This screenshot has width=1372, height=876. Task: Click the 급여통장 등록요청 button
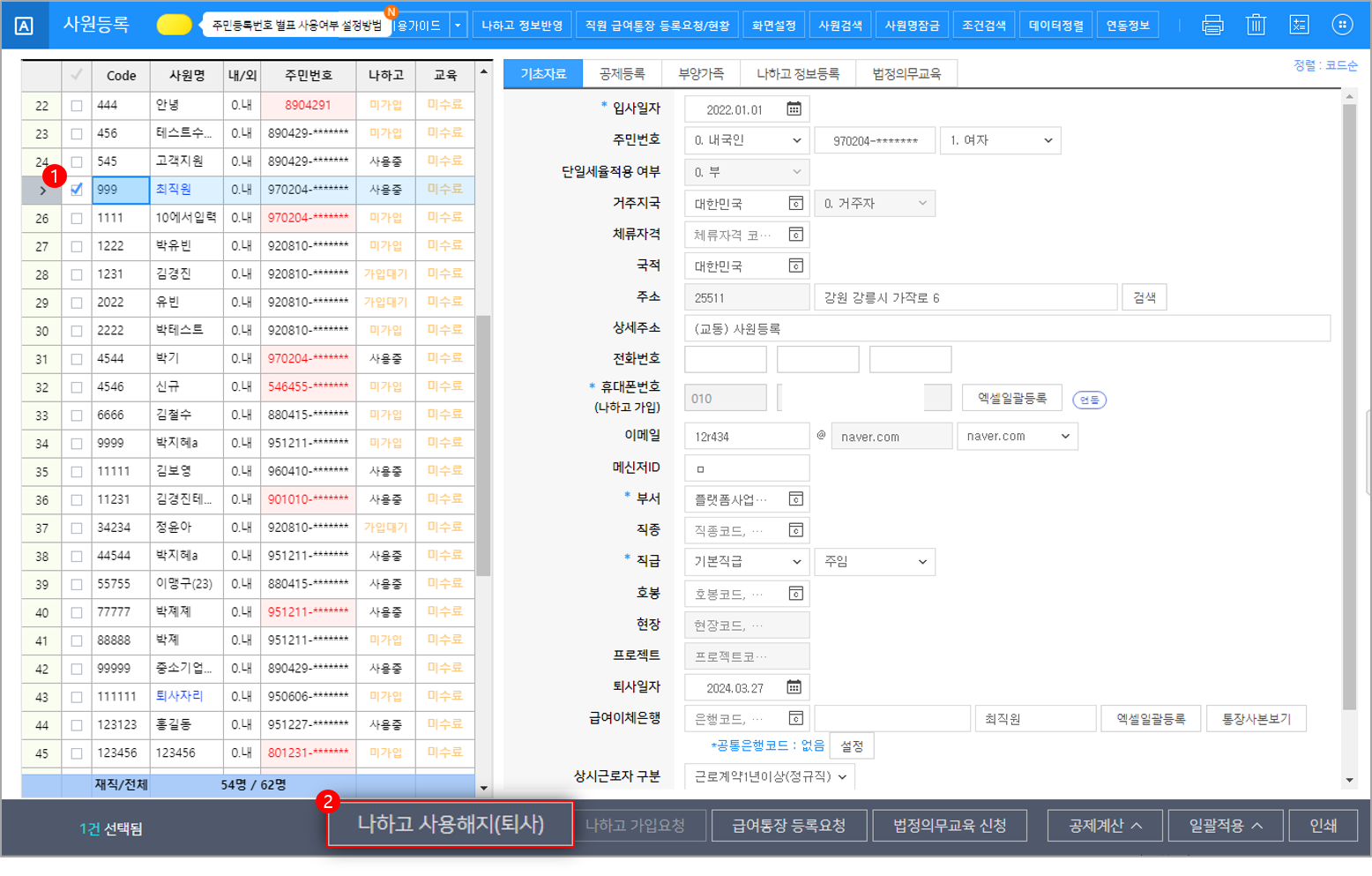click(x=788, y=826)
